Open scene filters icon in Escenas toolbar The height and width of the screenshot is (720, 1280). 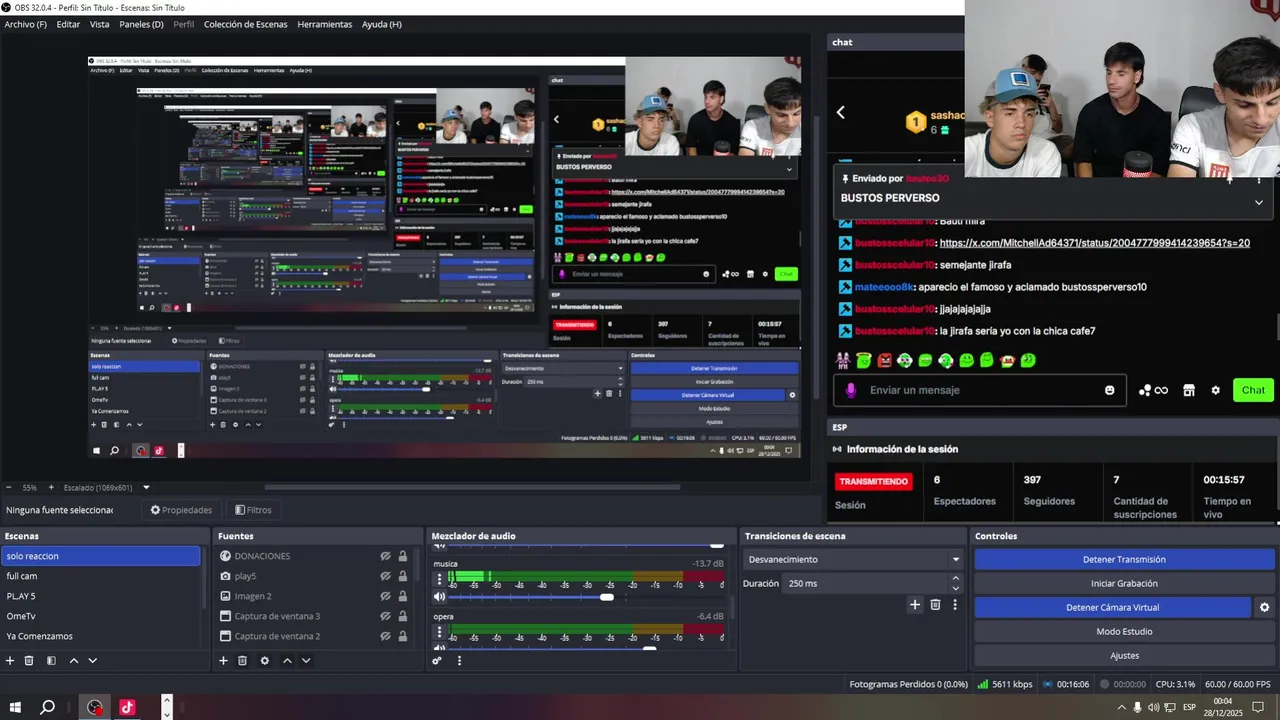click(49, 661)
